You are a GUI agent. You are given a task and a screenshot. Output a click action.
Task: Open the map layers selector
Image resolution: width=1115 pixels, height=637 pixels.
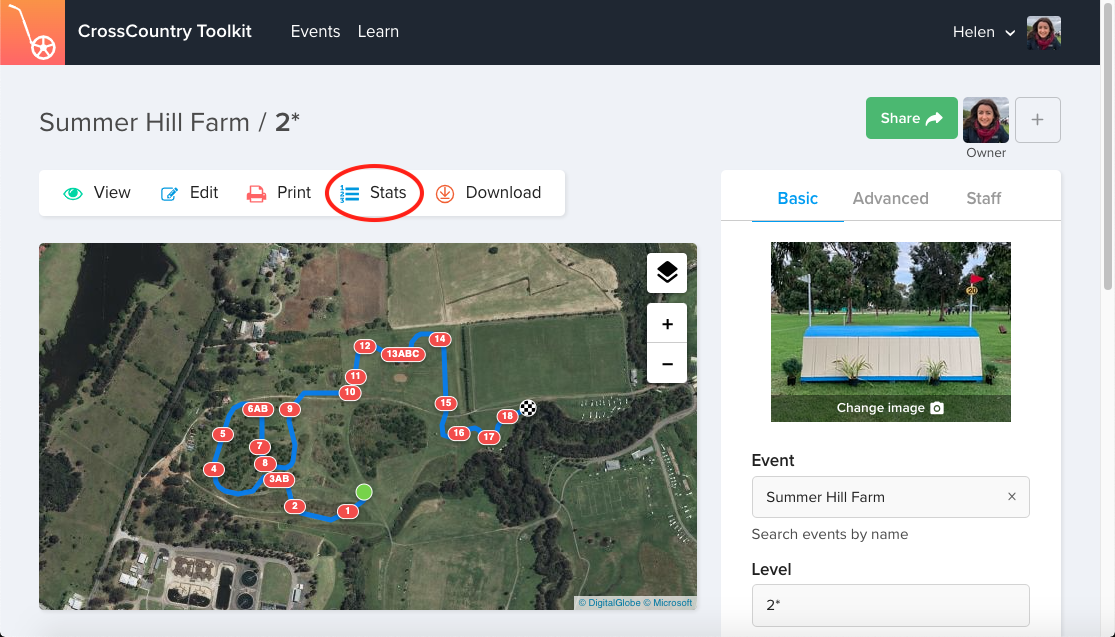pos(667,272)
